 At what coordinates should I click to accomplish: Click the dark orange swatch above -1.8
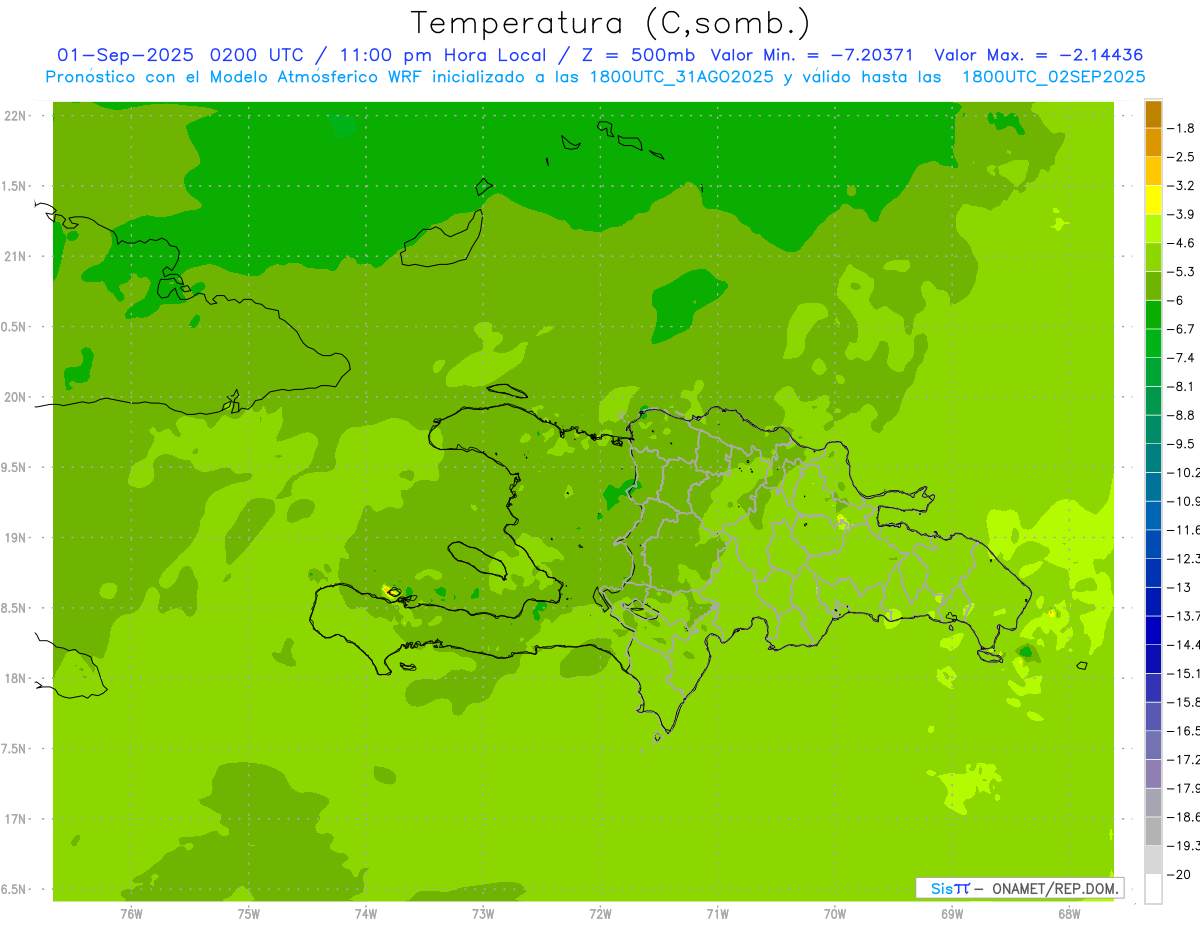point(1153,114)
